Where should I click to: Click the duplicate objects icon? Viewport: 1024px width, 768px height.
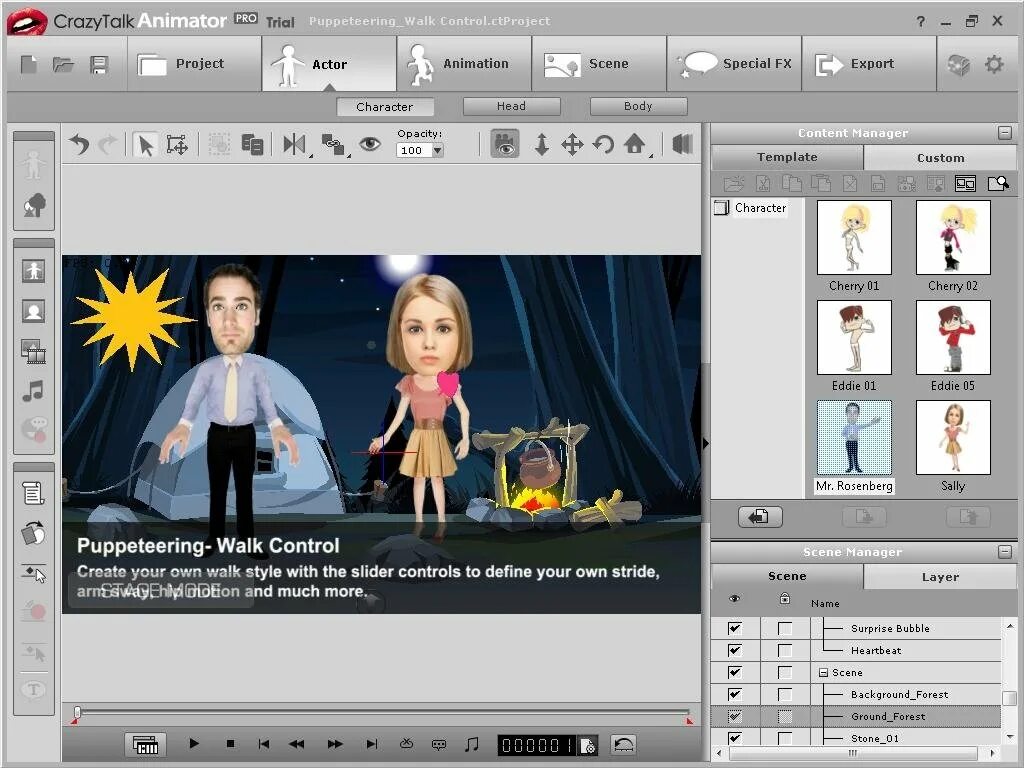click(x=252, y=144)
